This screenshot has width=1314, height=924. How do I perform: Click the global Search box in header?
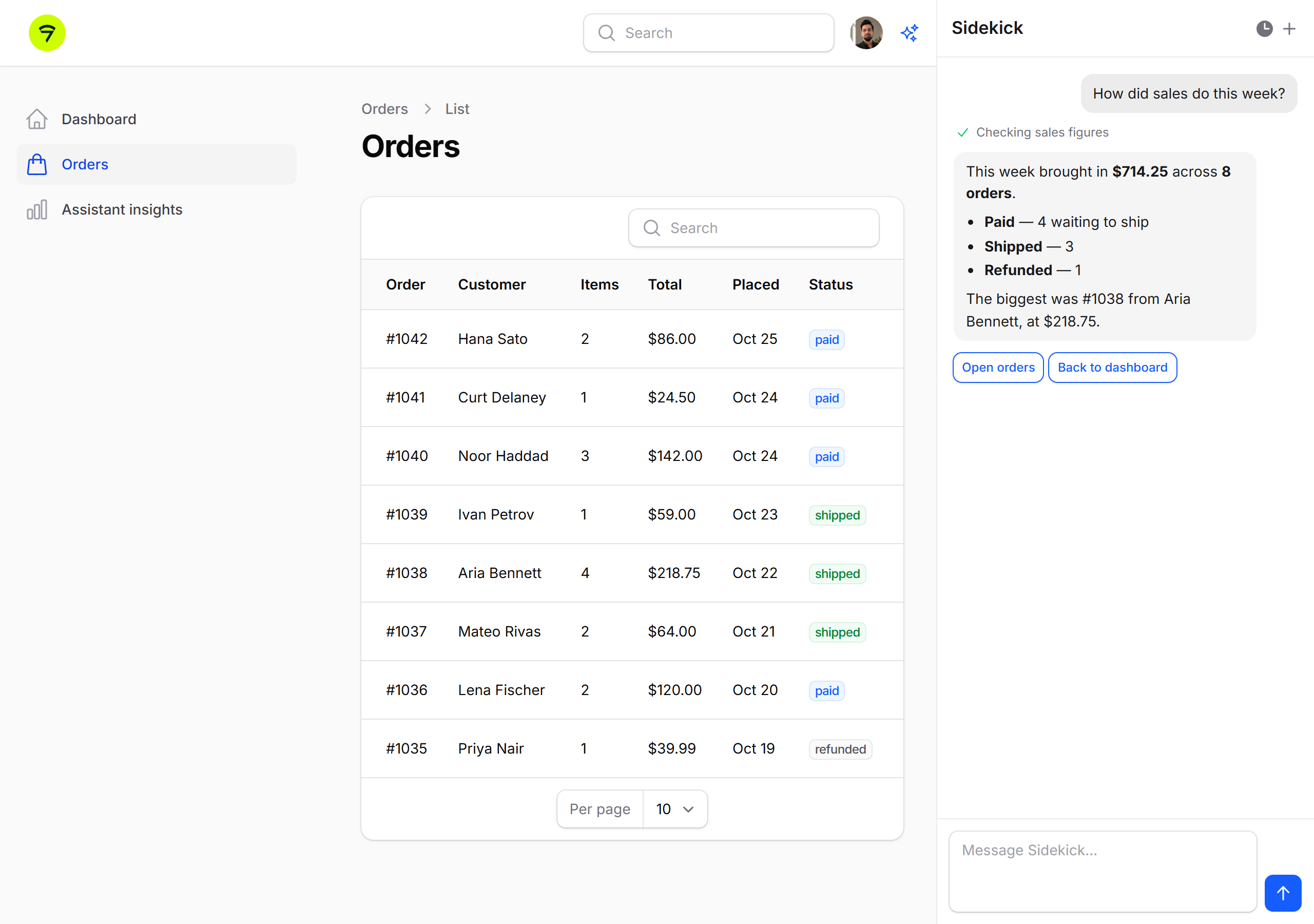(708, 33)
